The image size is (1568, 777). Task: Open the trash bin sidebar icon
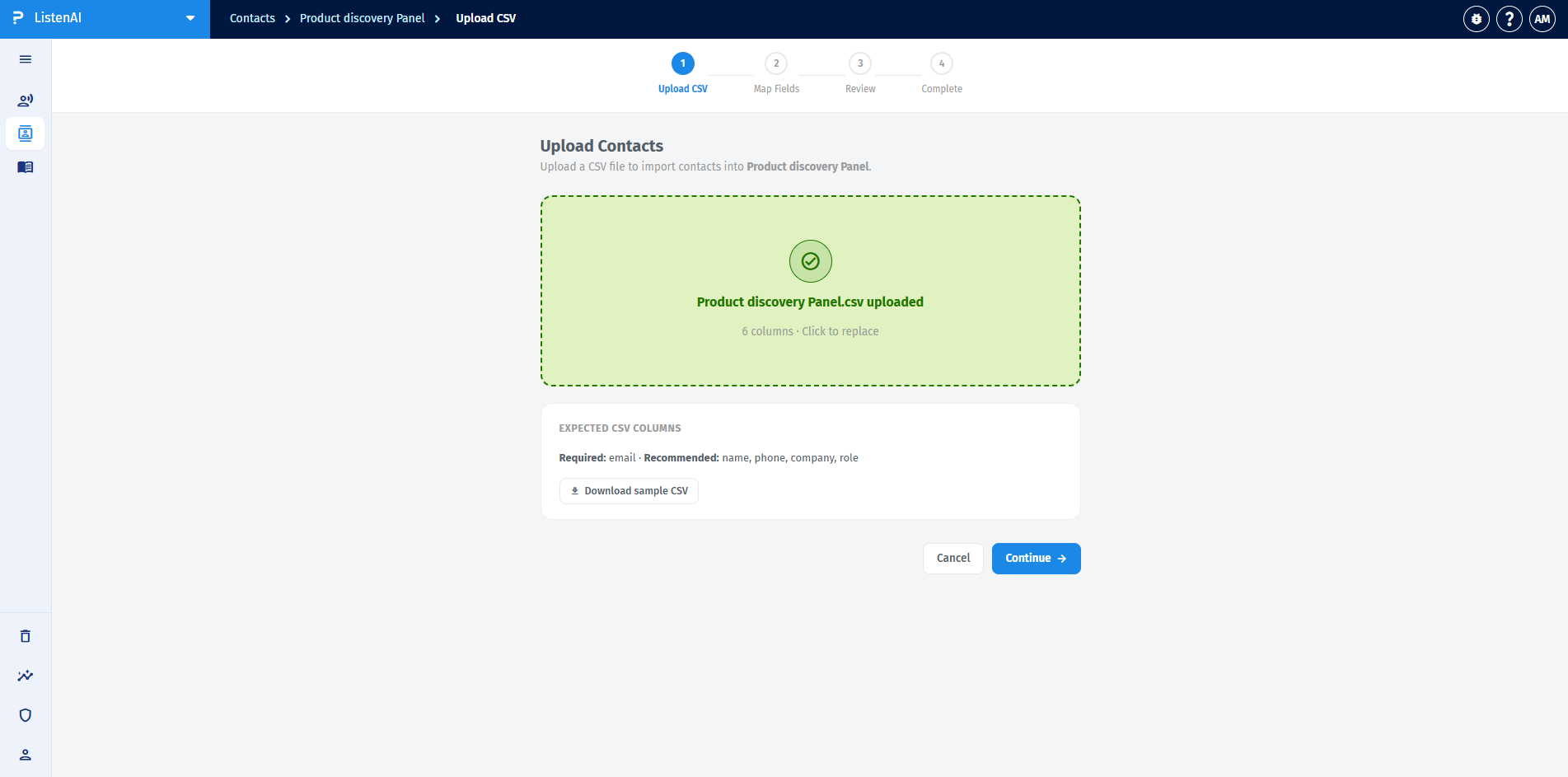pos(26,636)
